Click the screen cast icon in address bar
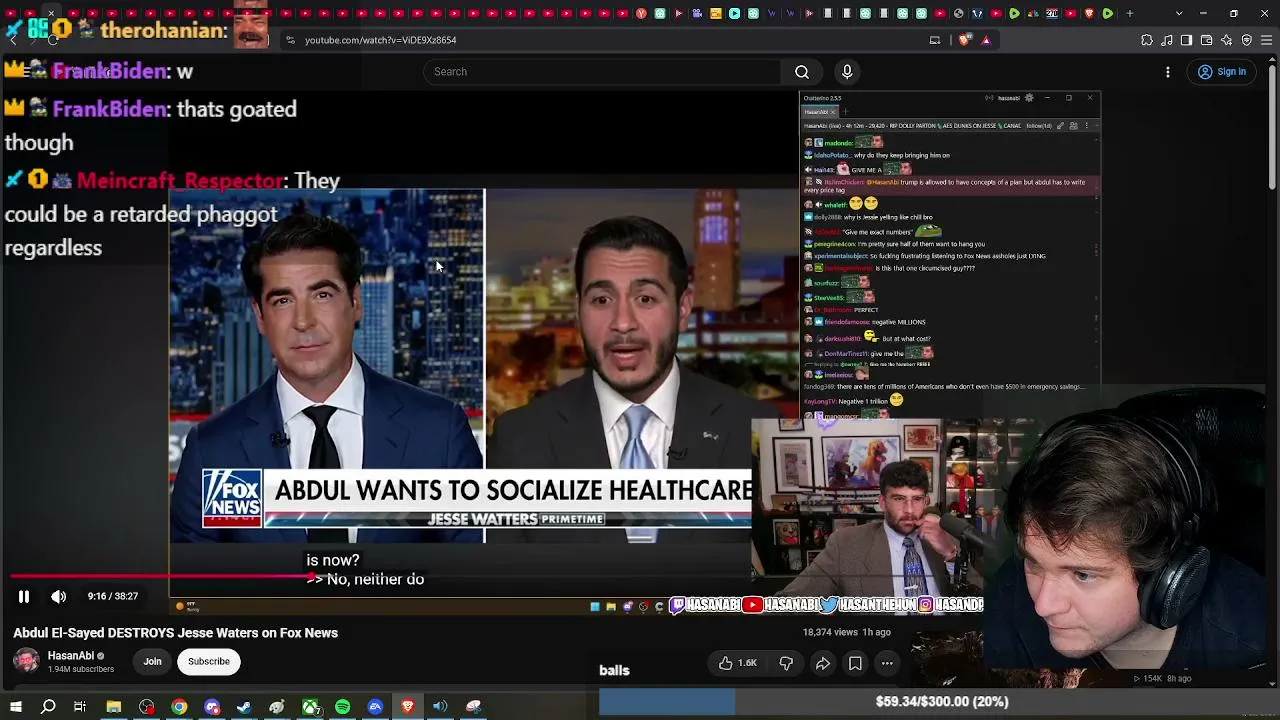 click(935, 40)
